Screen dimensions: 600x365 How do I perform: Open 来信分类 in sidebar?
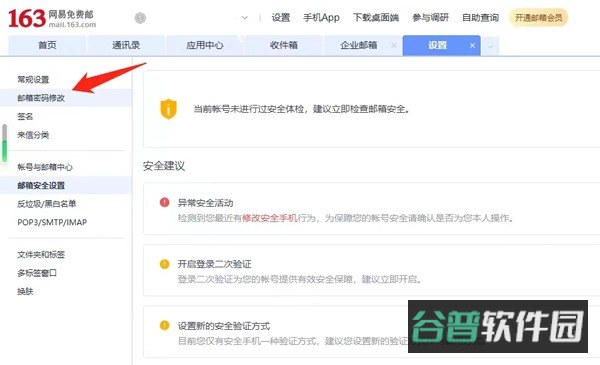33,135
